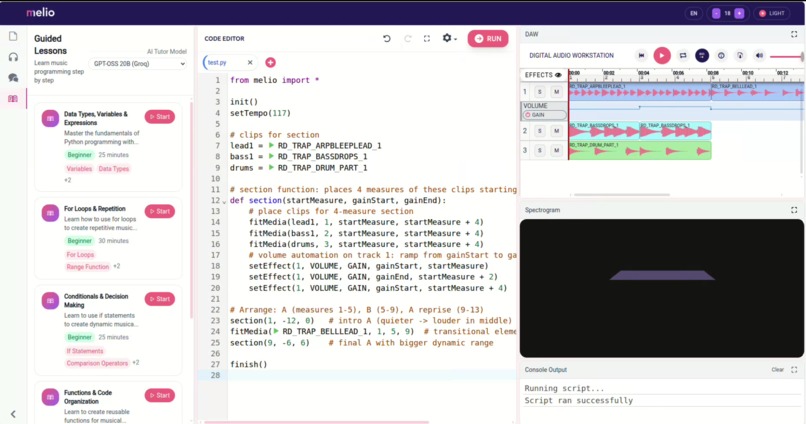Image resolution: width=806 pixels, height=424 pixels.
Task: Increase font size with plus button
Action: tap(739, 13)
